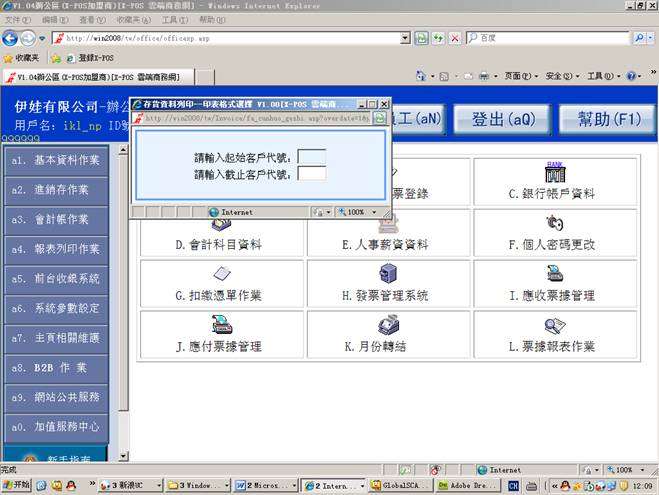659x495 pixels.
Task: Open J. 應付票據管理 icon
Action: click(222, 325)
